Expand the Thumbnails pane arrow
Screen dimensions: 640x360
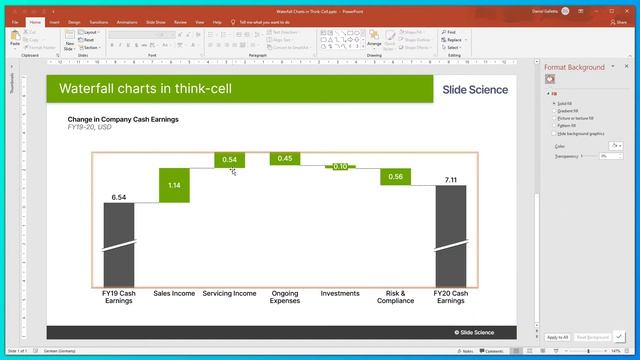(x=11, y=66)
